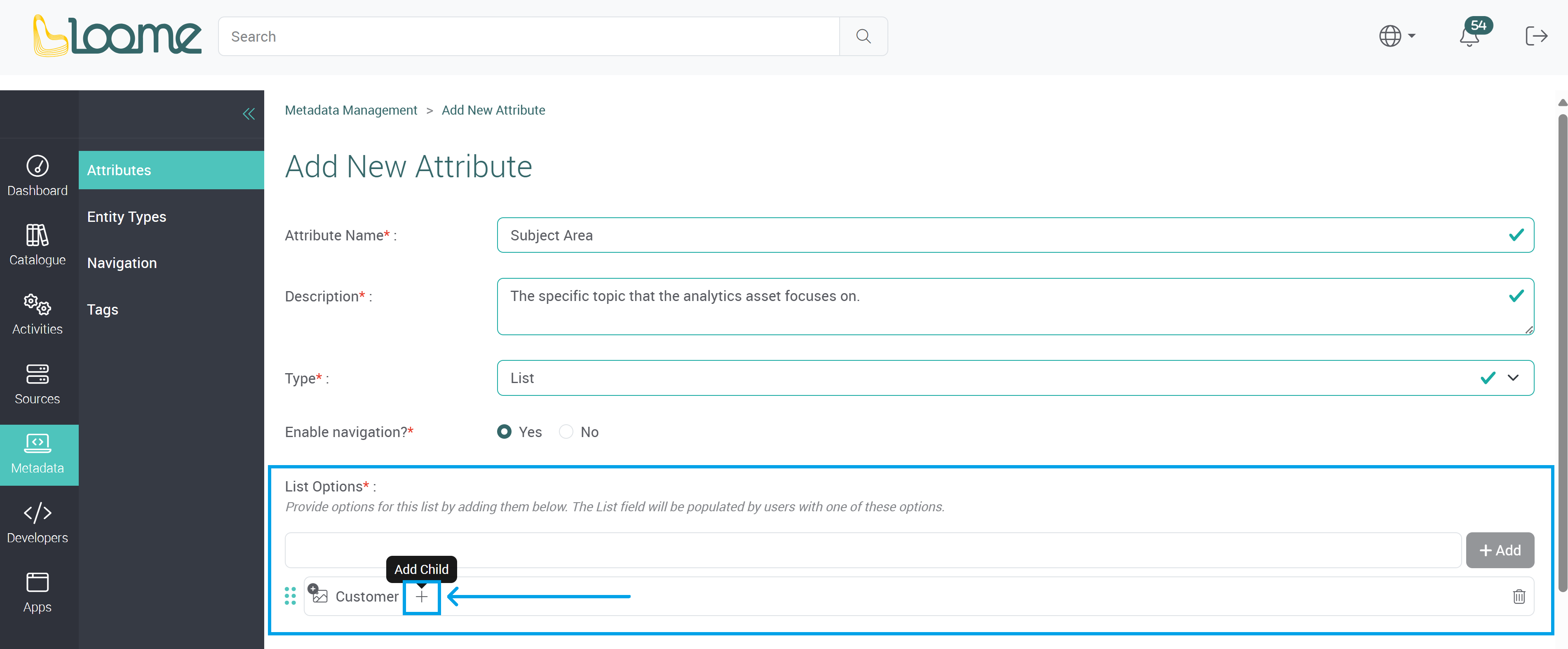Viewport: 1568px width, 649px height.
Task: Click the logout icon
Action: point(1536,36)
